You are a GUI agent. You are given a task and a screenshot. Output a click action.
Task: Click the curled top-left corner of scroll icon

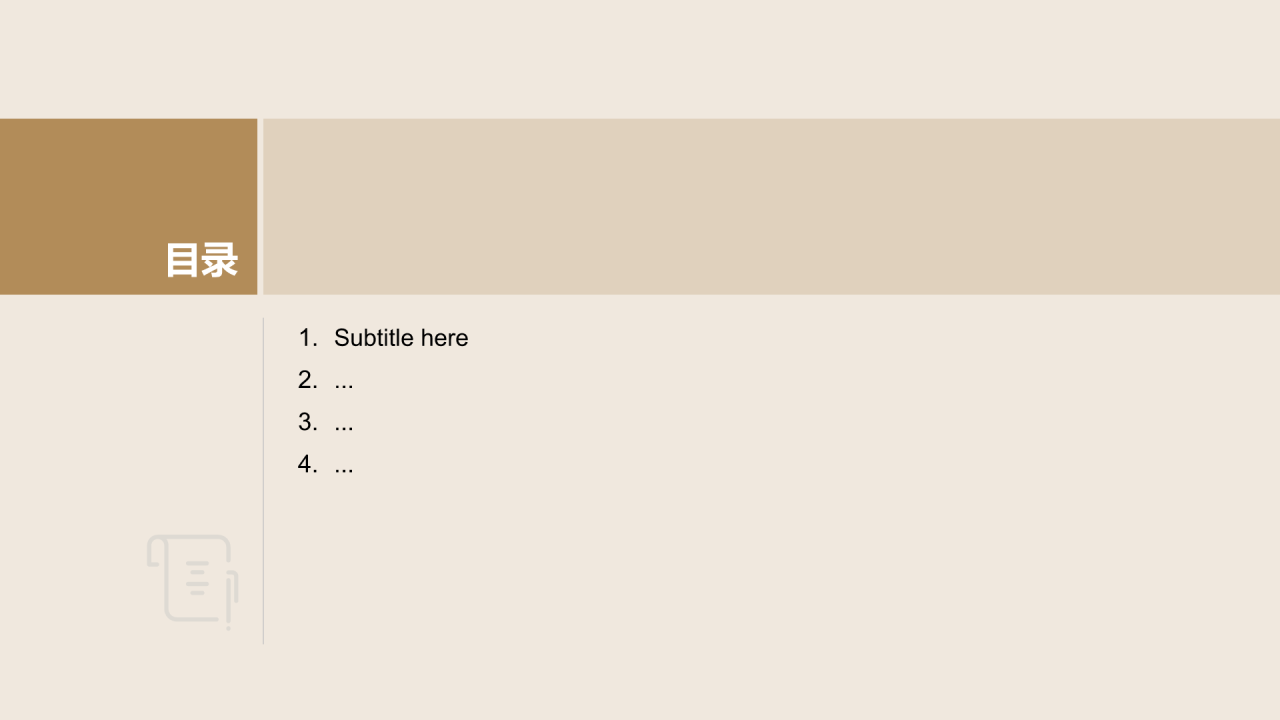click(x=155, y=551)
